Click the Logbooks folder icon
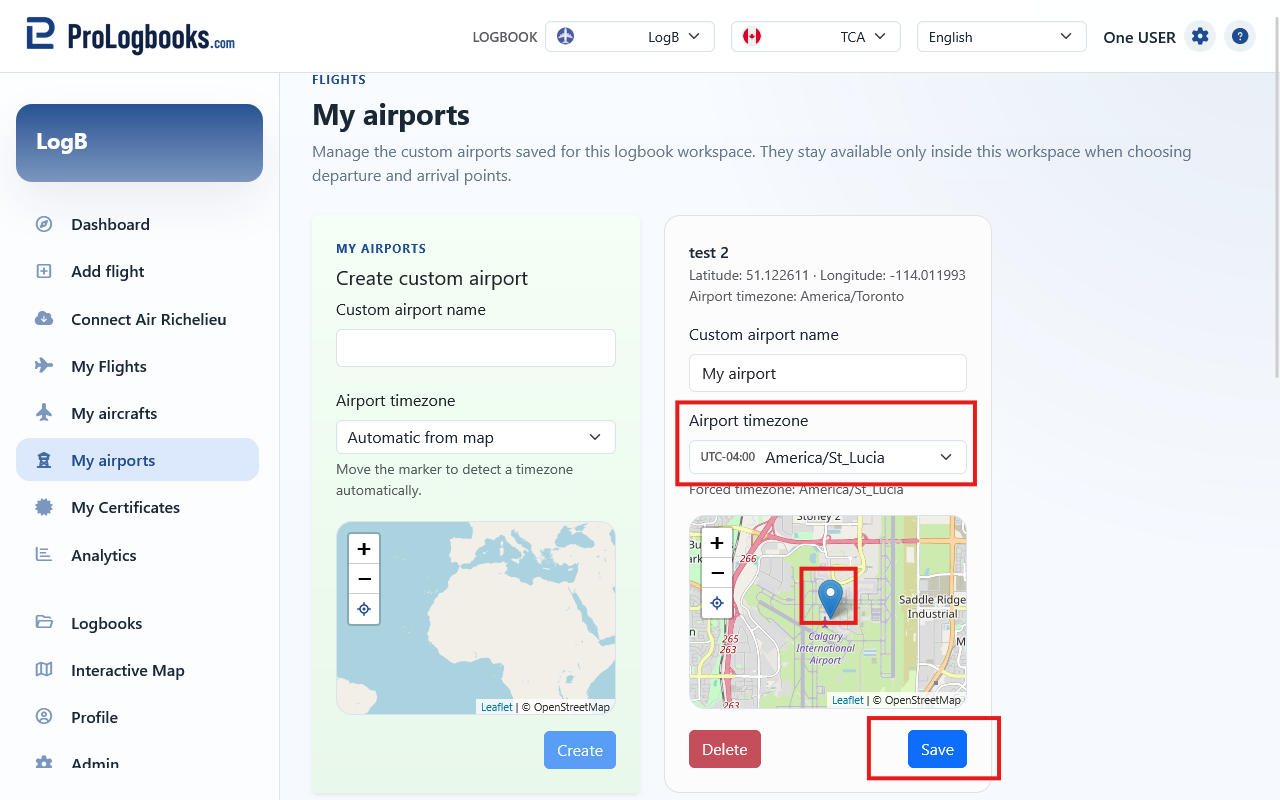This screenshot has width=1280, height=800. pos(44,623)
